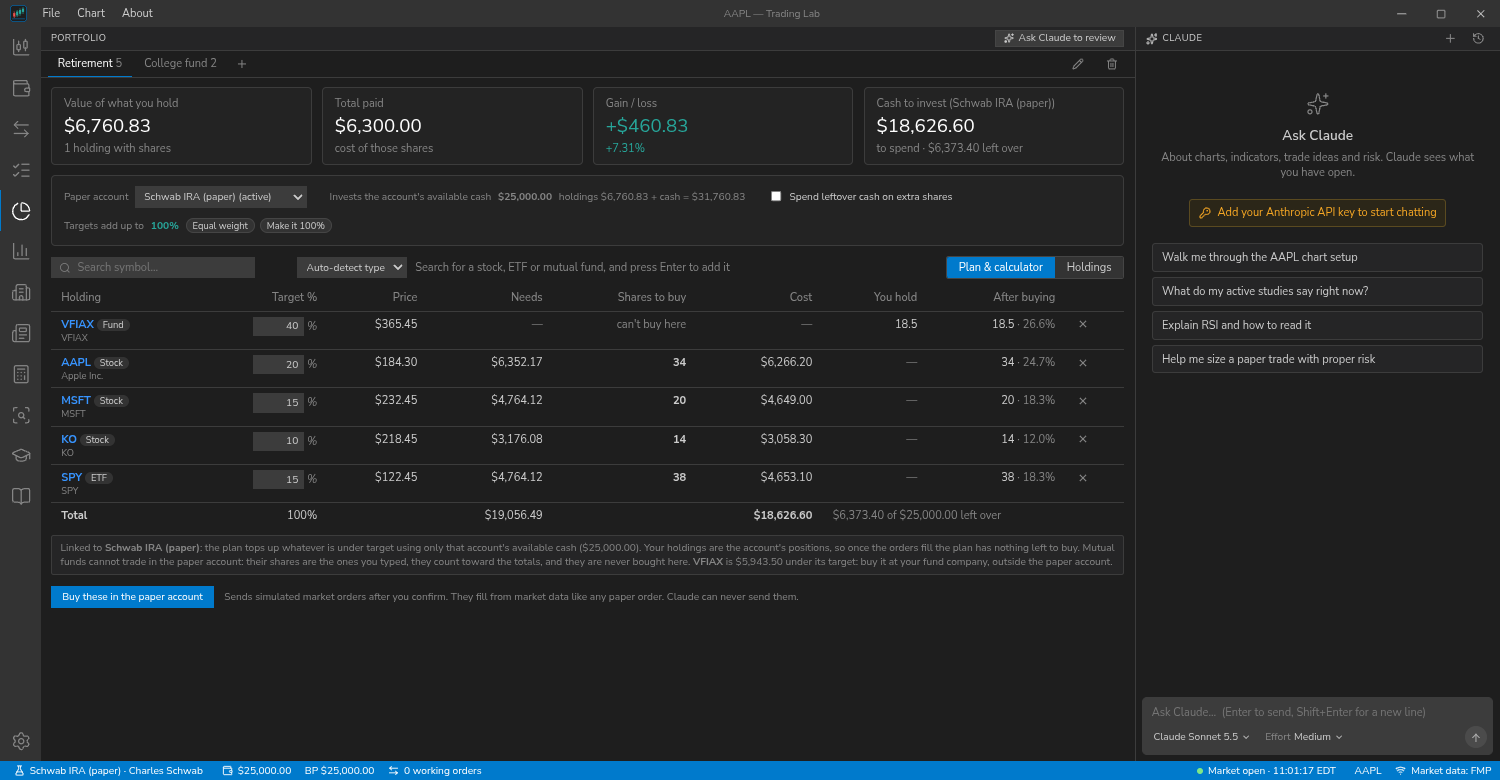
Task: Click the trash delete portfolio icon
Action: [1112, 64]
